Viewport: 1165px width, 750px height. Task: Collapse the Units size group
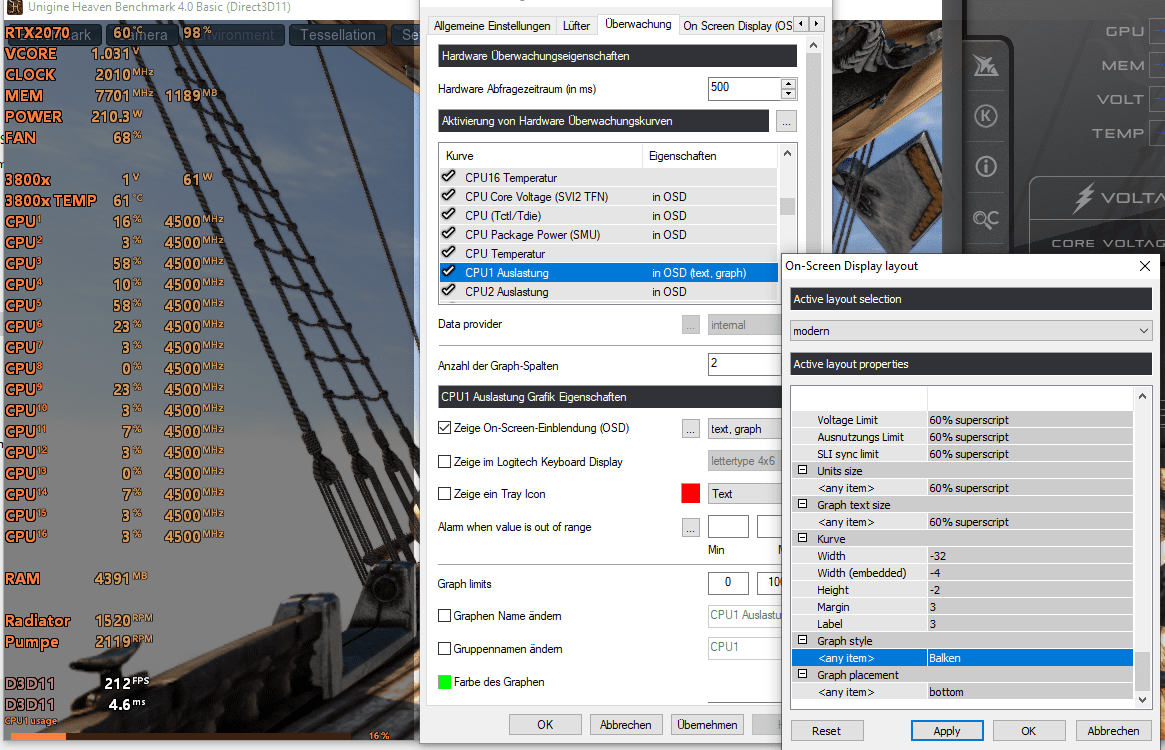tap(802, 470)
